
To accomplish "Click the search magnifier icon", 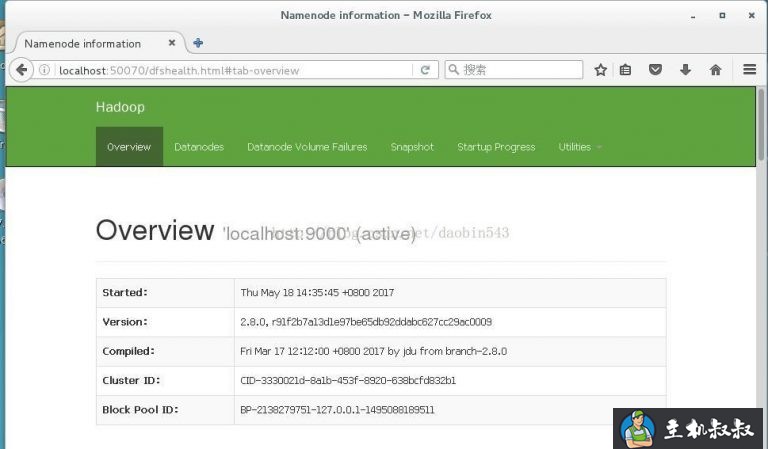I will tap(454, 70).
